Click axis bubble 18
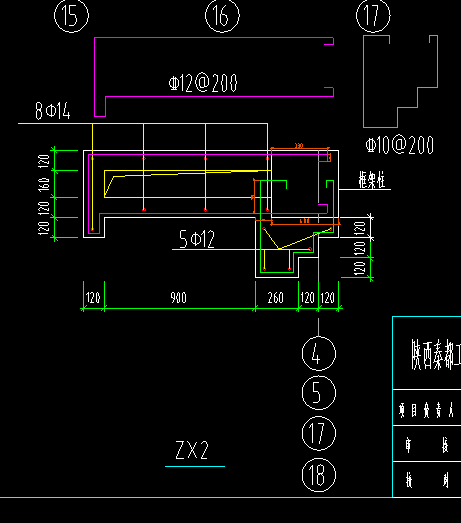The width and height of the screenshot is (461, 523). [x=319, y=475]
